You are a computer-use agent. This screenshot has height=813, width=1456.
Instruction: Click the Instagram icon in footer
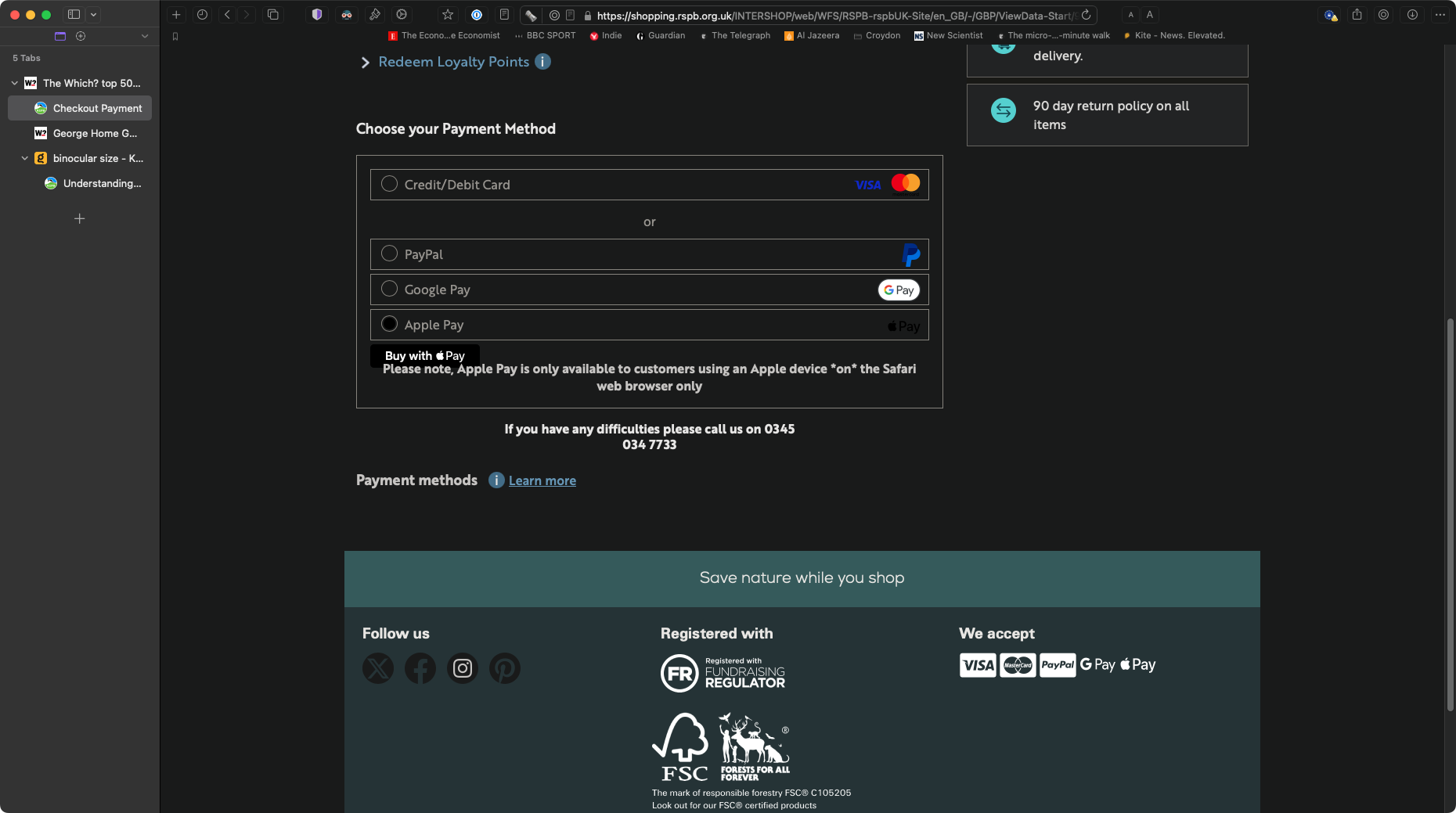pyautogui.click(x=463, y=668)
